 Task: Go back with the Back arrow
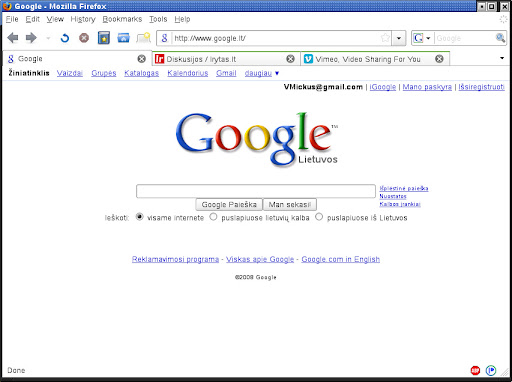click(x=13, y=38)
